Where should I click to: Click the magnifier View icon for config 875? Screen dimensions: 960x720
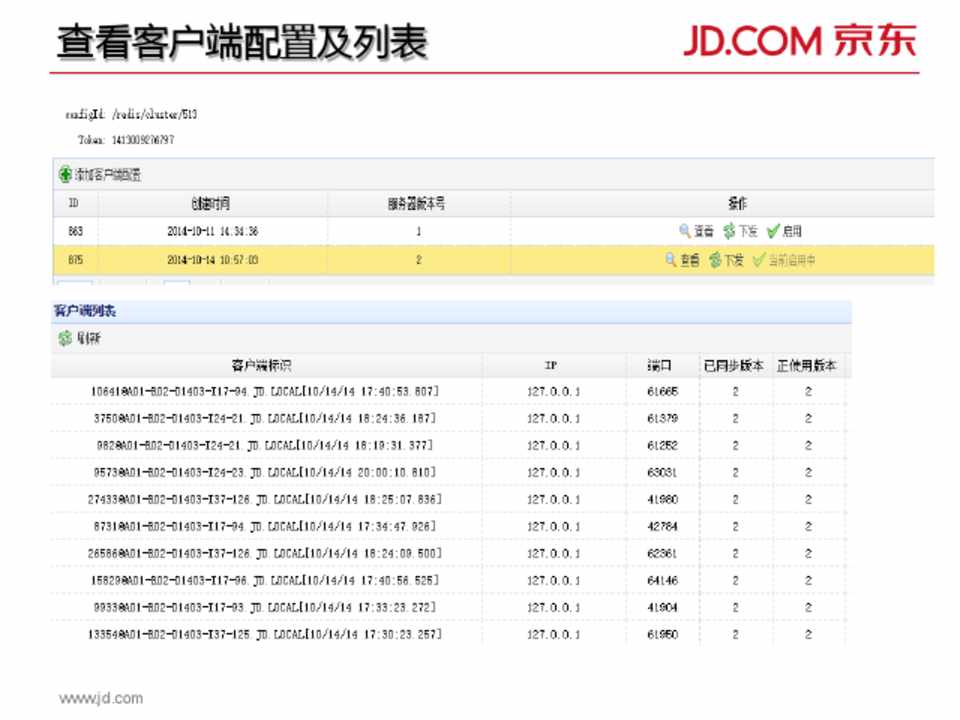[x=671, y=260]
